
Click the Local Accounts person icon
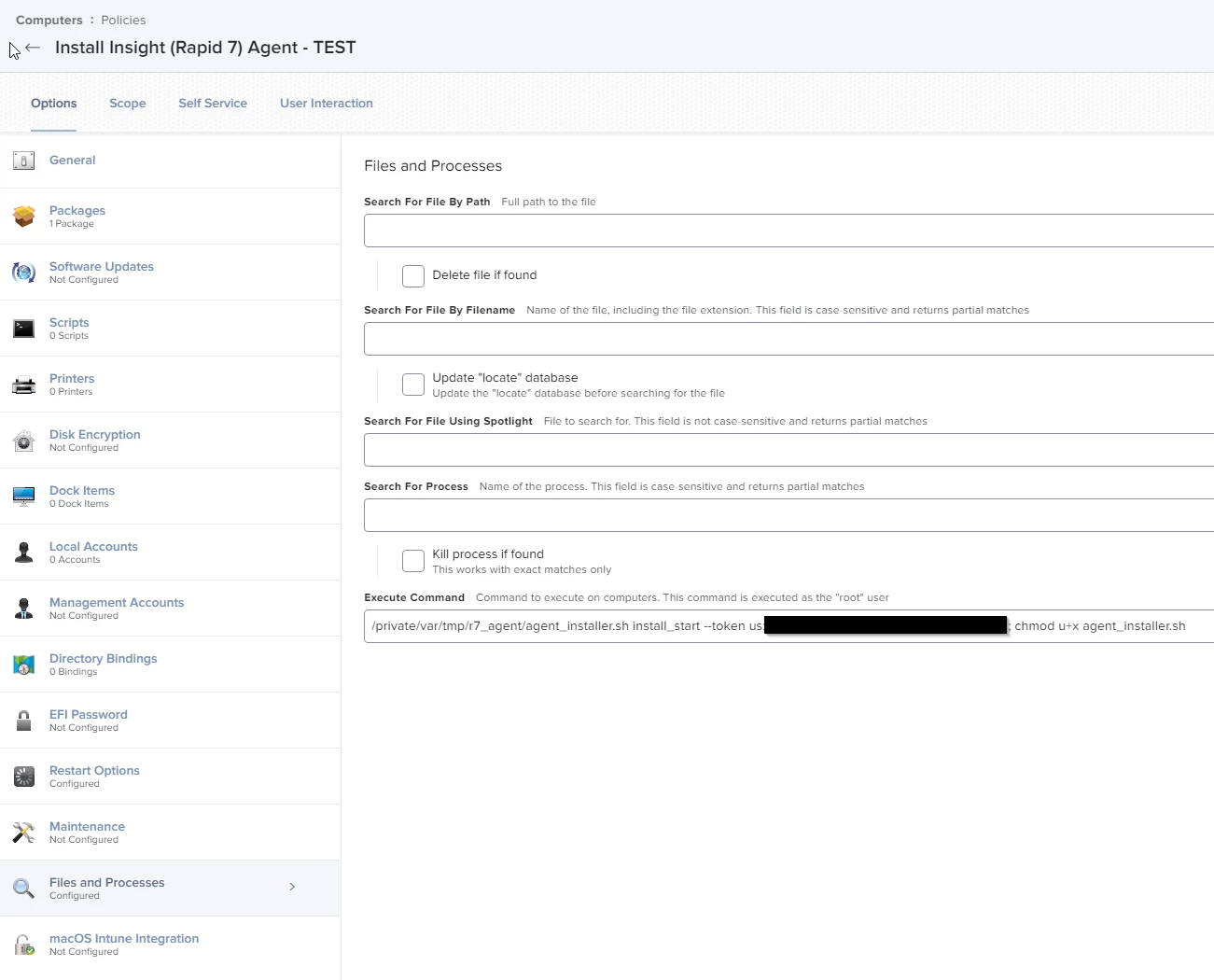coord(24,553)
